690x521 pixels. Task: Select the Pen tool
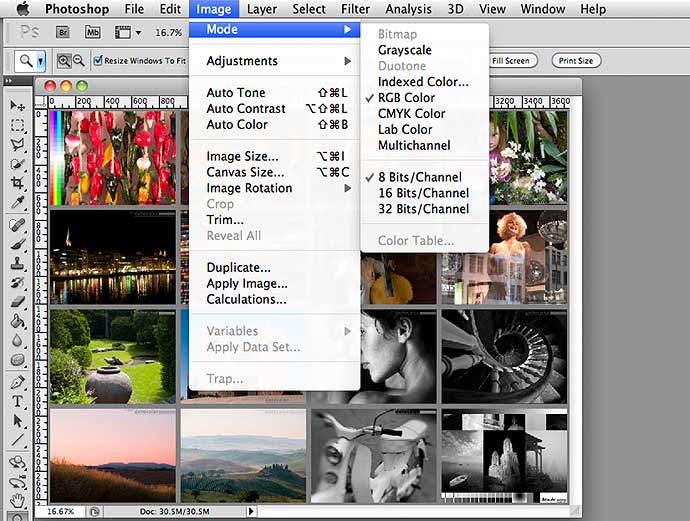click(x=17, y=382)
